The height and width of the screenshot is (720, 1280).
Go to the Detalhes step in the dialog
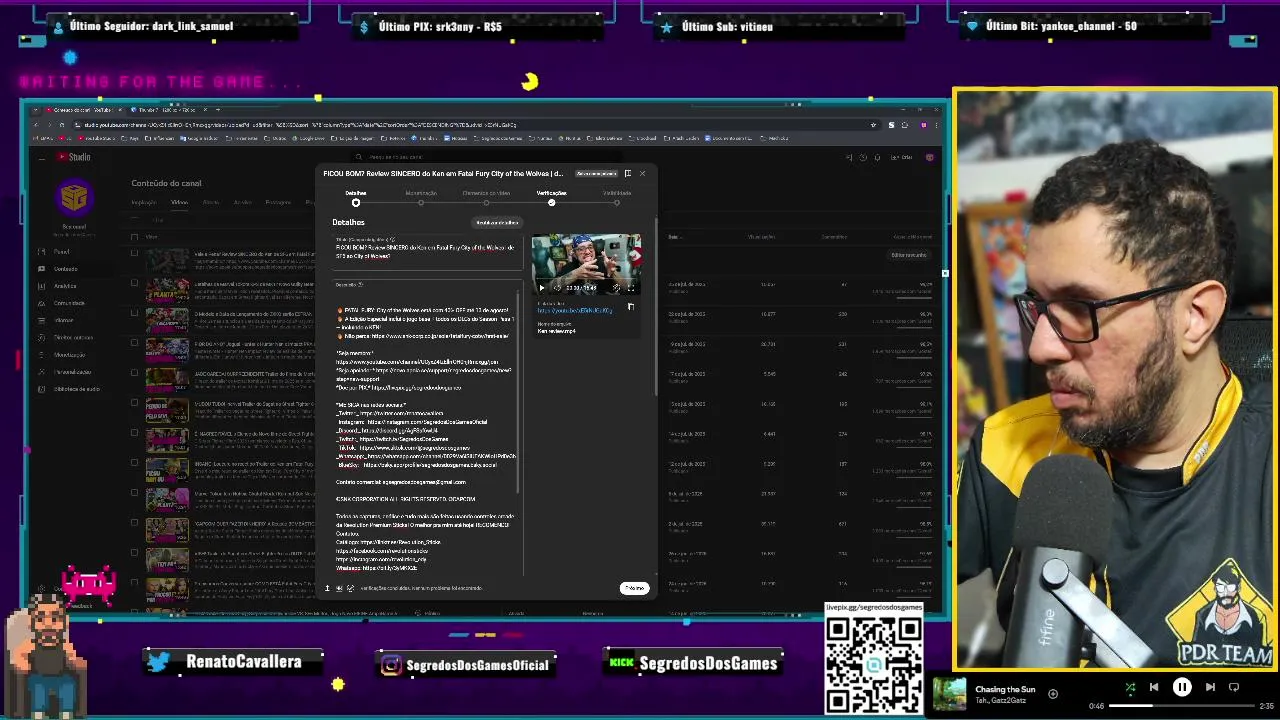355,197
